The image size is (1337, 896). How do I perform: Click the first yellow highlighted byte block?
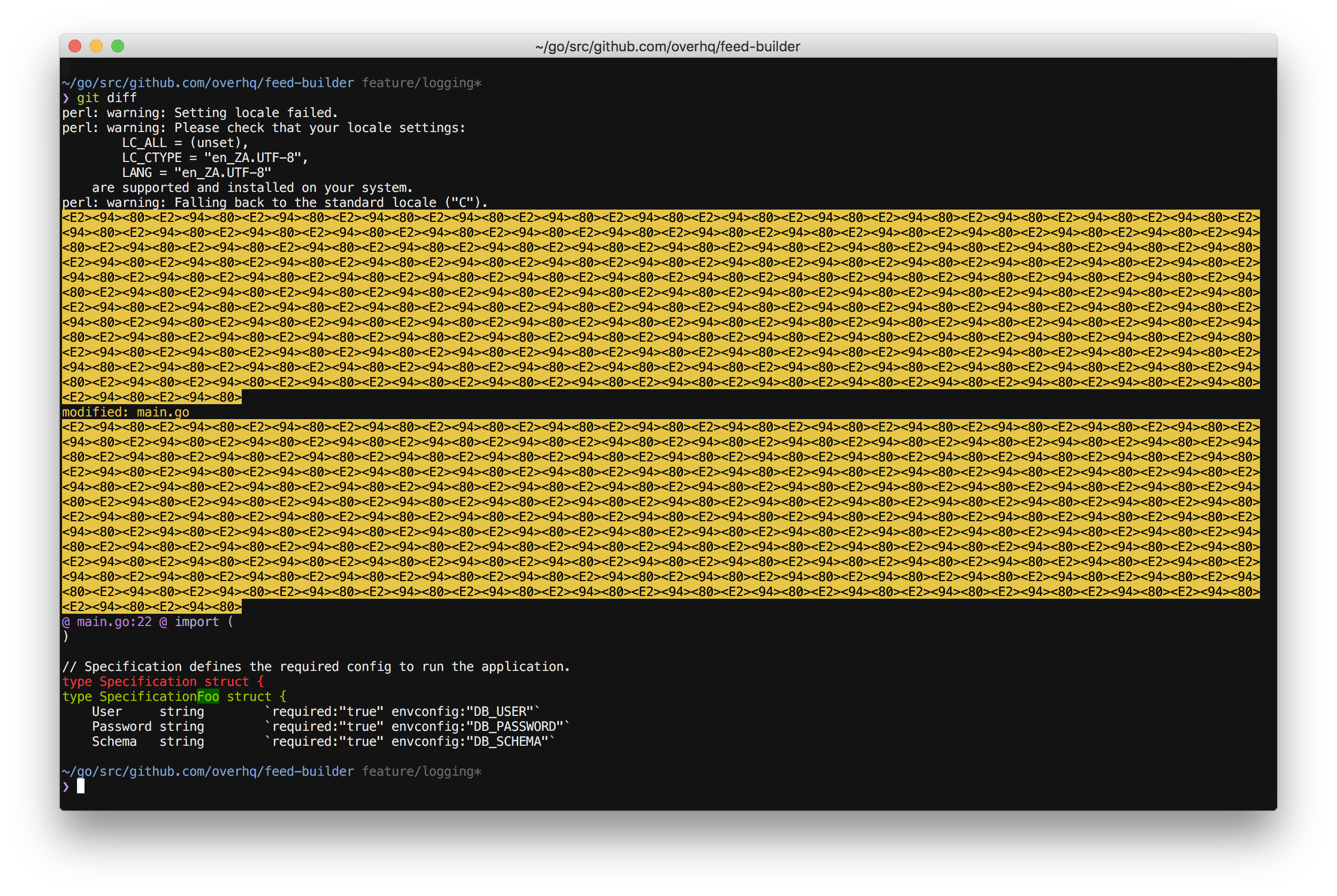[x=660, y=299]
